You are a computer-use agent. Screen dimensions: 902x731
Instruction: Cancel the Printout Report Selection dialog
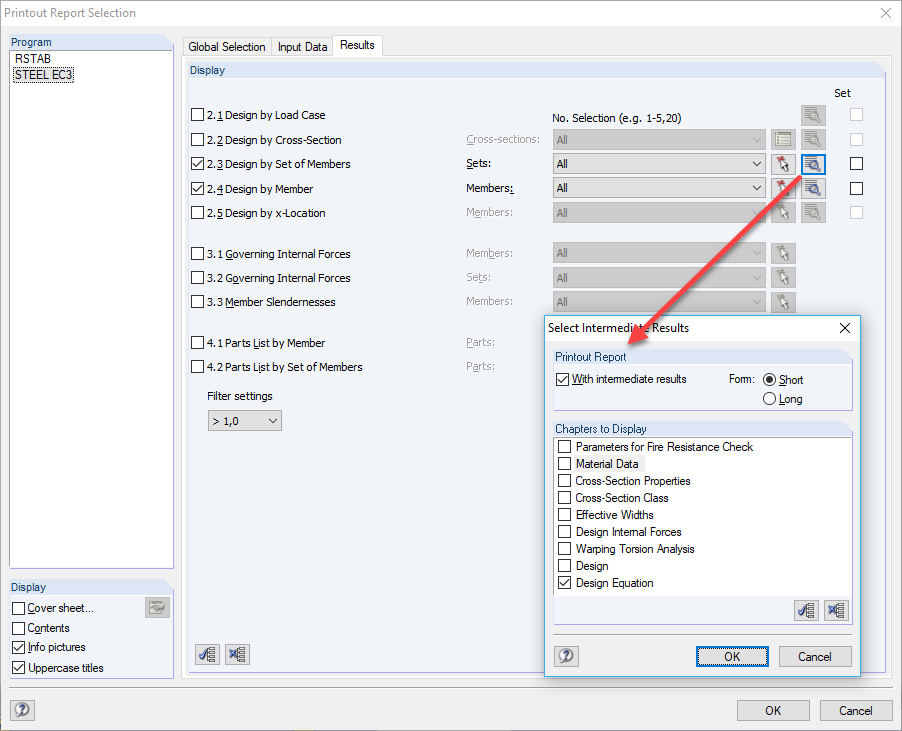[x=856, y=710]
